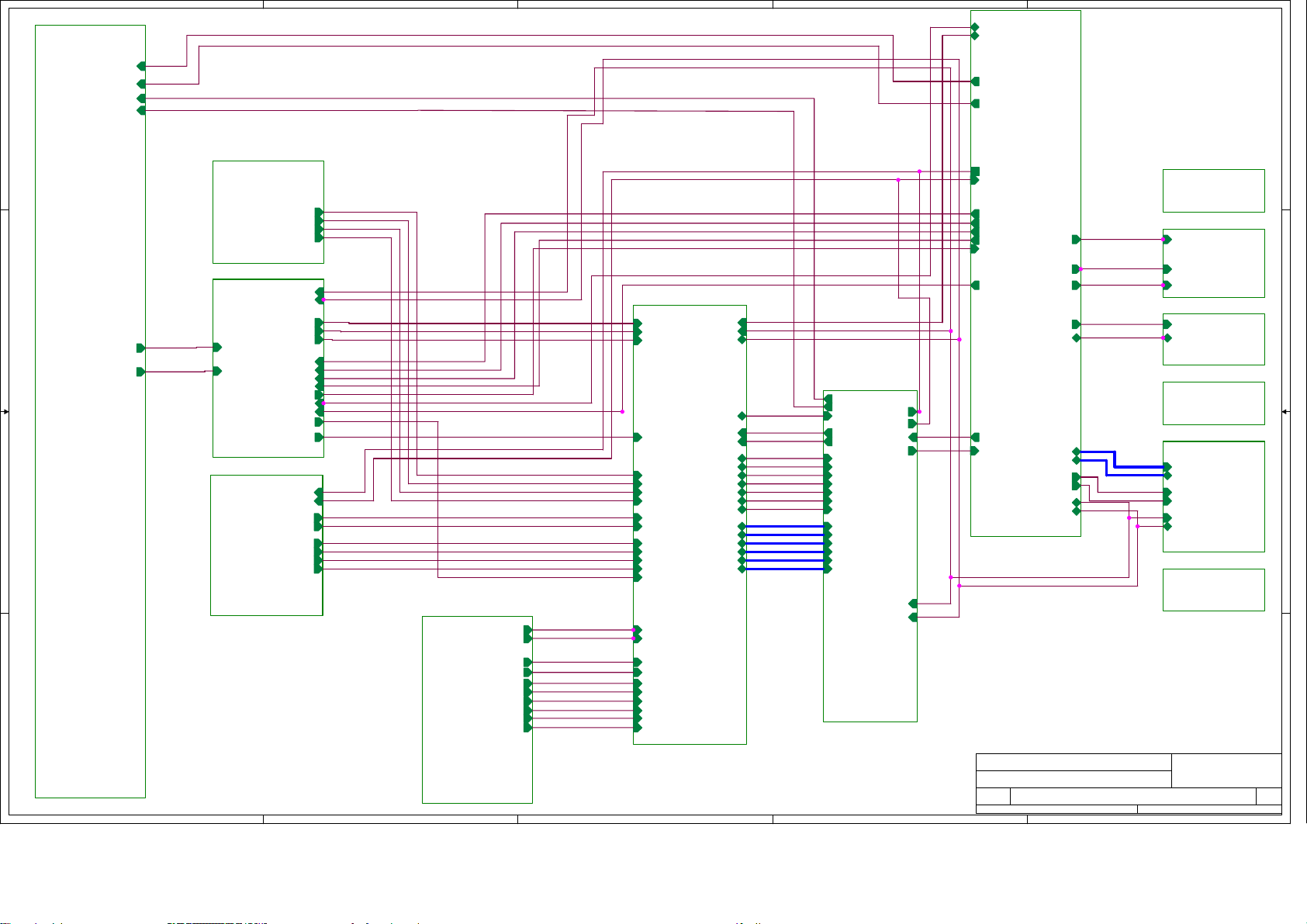This screenshot has height=924, width=1307.
Task: Select the right-column block with exactly three ports
Action: (1213, 263)
